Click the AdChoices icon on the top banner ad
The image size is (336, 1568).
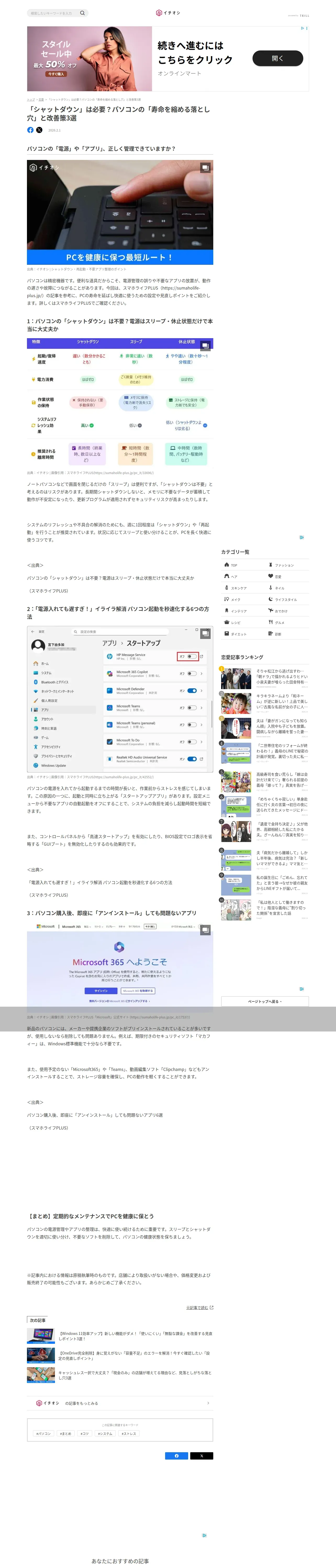(303, 28)
